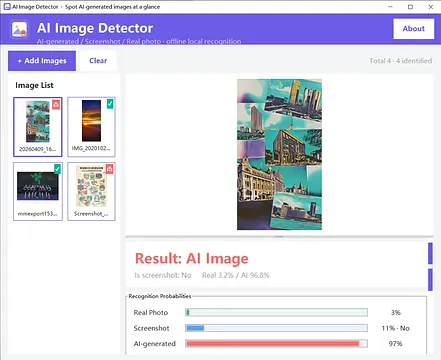Click the red AI badge on the 20260409_16 thumbnail
The width and height of the screenshot is (441, 360).
56,105
